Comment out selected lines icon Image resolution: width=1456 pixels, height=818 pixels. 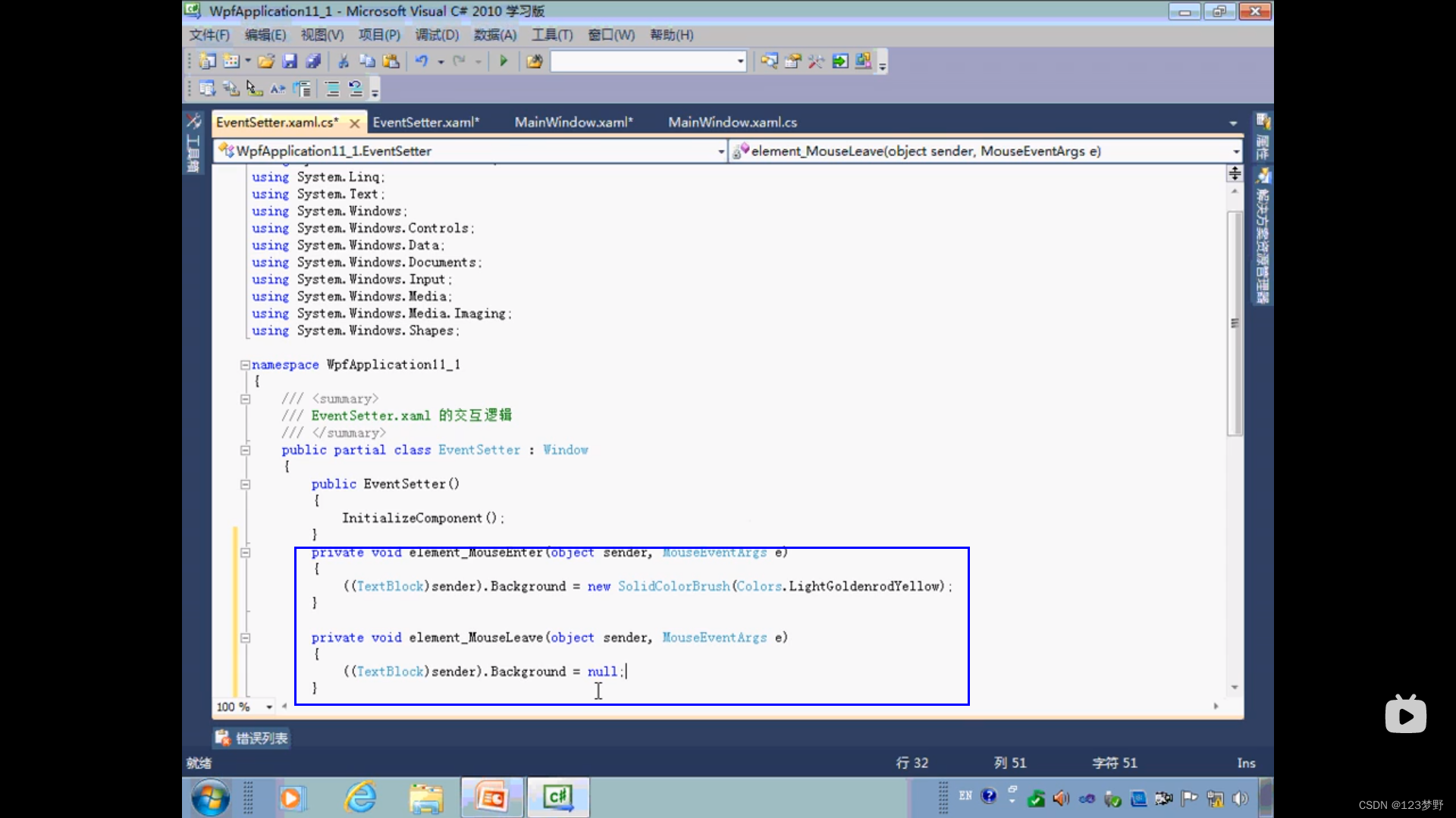(332, 89)
